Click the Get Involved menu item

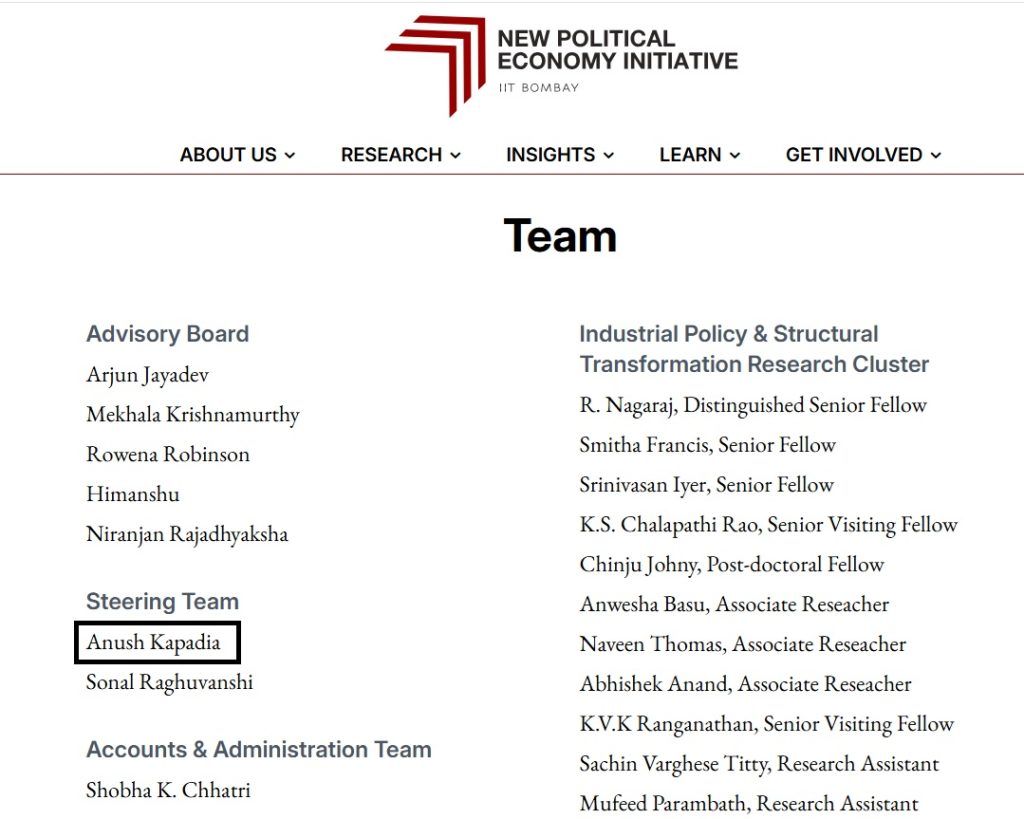[854, 155]
